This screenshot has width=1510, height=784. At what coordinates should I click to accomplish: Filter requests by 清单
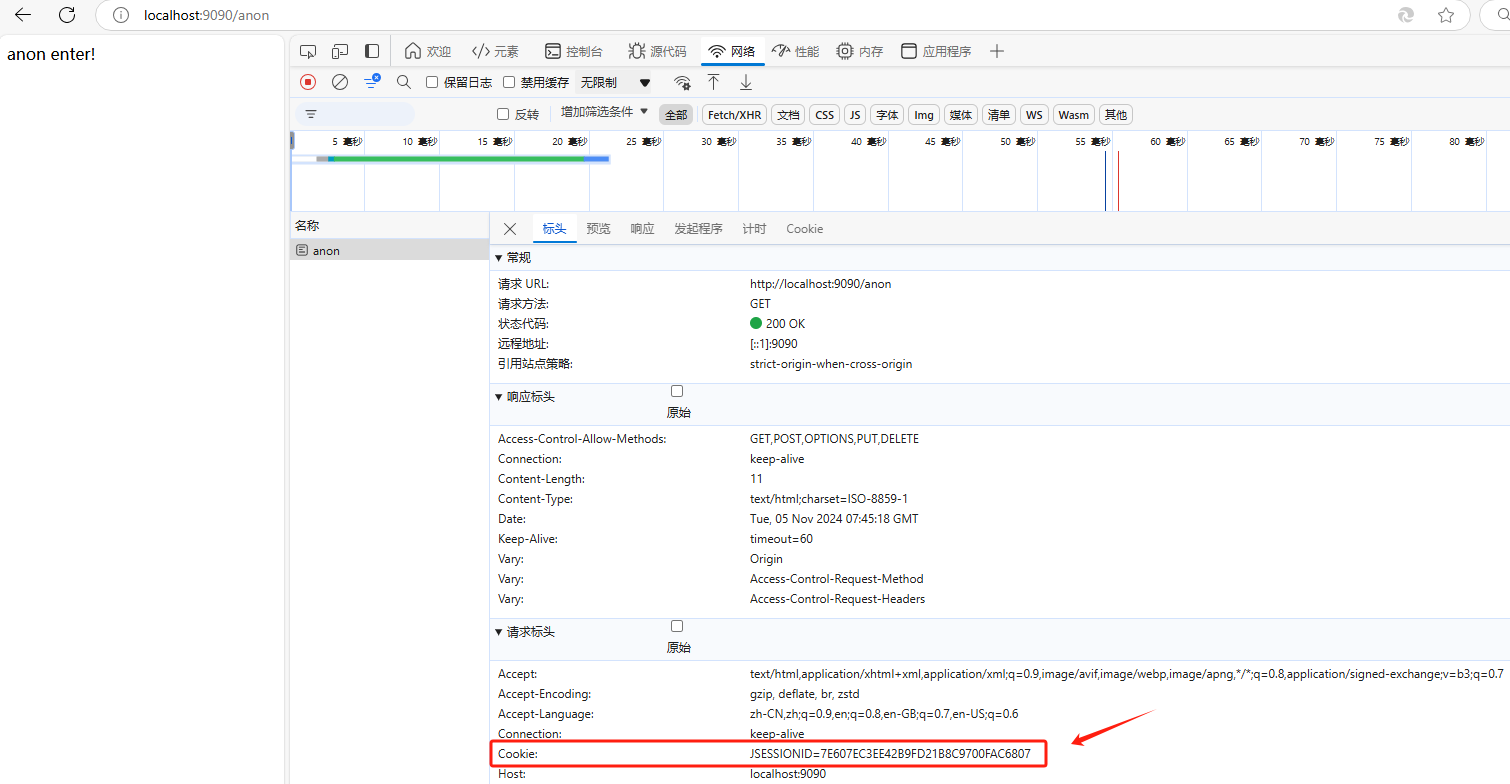tap(999, 115)
